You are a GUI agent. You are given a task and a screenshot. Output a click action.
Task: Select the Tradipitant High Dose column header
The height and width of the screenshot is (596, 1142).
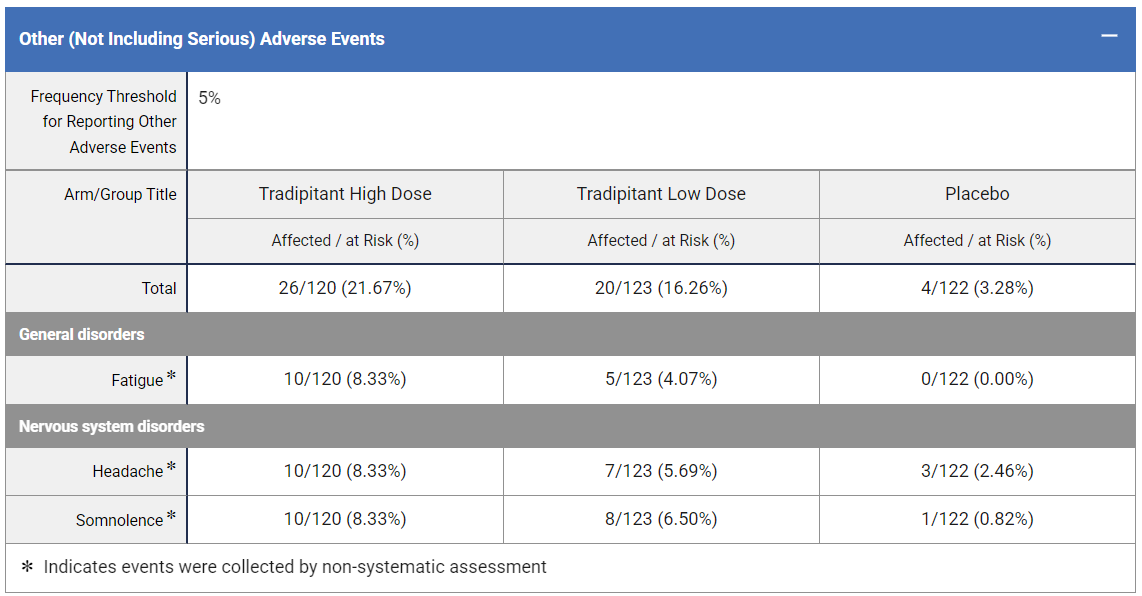pyautogui.click(x=345, y=194)
